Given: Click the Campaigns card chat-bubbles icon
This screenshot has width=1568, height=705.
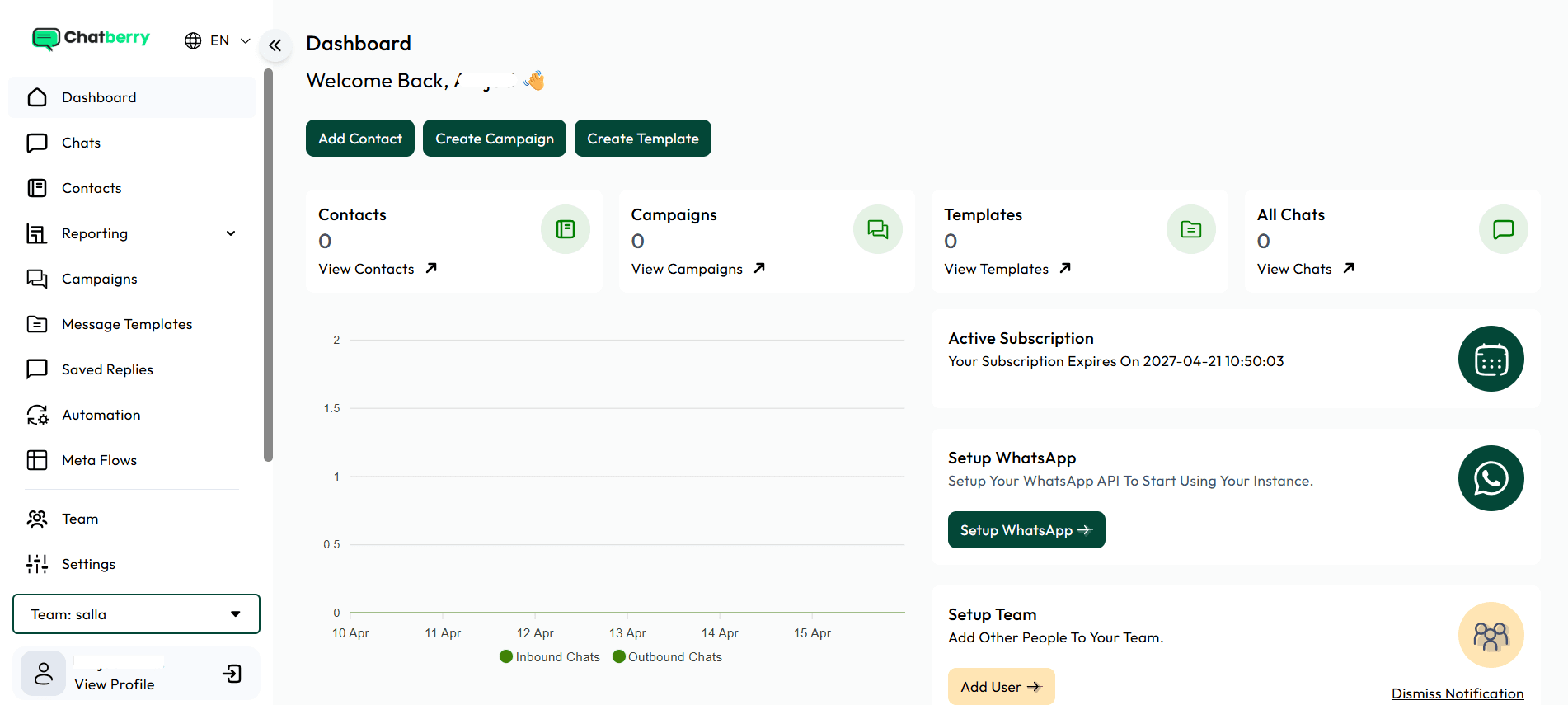Looking at the screenshot, I should tap(877, 229).
